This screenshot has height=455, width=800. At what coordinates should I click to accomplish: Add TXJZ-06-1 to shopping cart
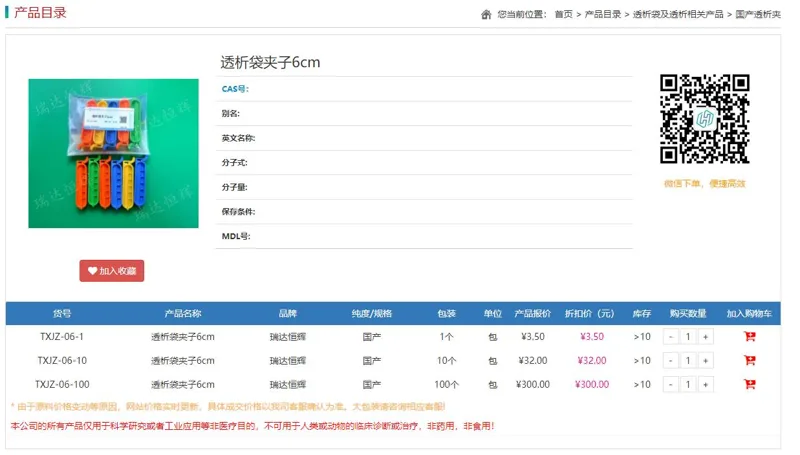749,337
